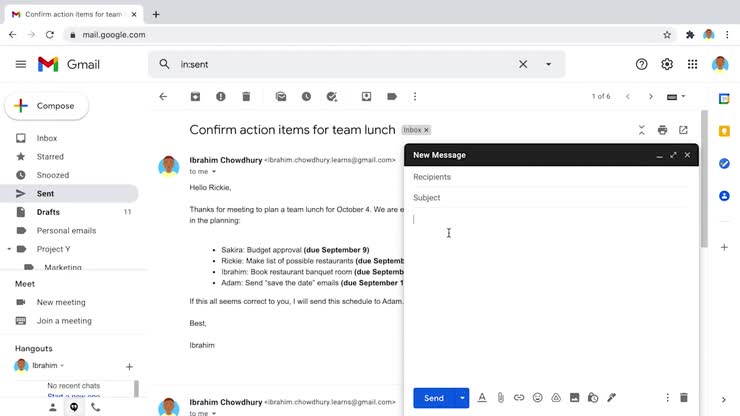
Task: Go to the newer conversation arrow
Action: (628, 96)
